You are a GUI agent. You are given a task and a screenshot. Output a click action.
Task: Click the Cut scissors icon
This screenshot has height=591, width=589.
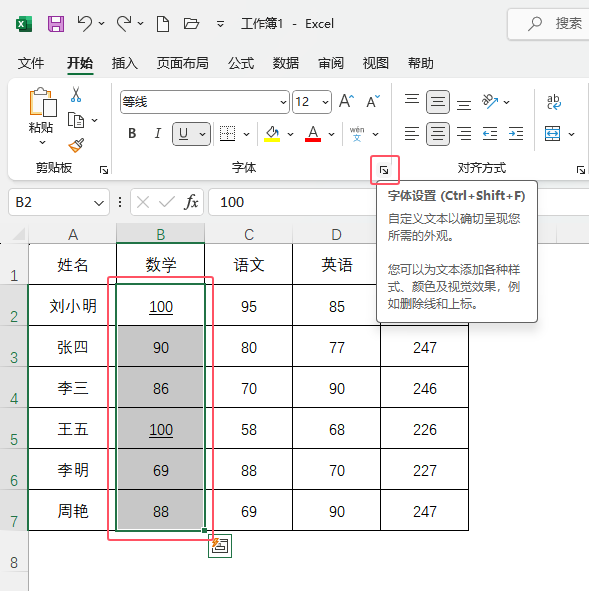[x=76, y=95]
